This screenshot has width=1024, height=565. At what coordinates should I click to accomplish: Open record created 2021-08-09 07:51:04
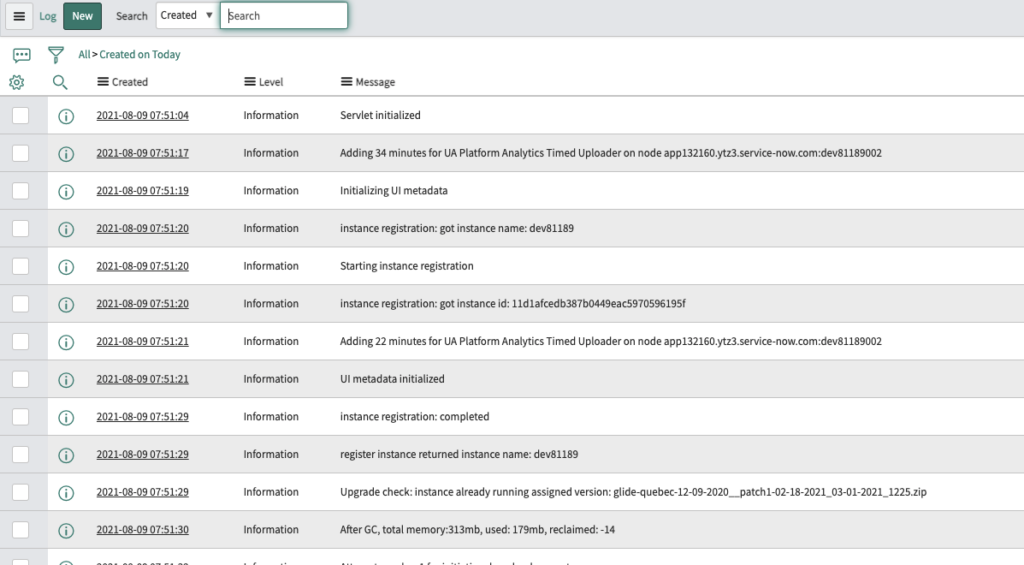(x=142, y=116)
